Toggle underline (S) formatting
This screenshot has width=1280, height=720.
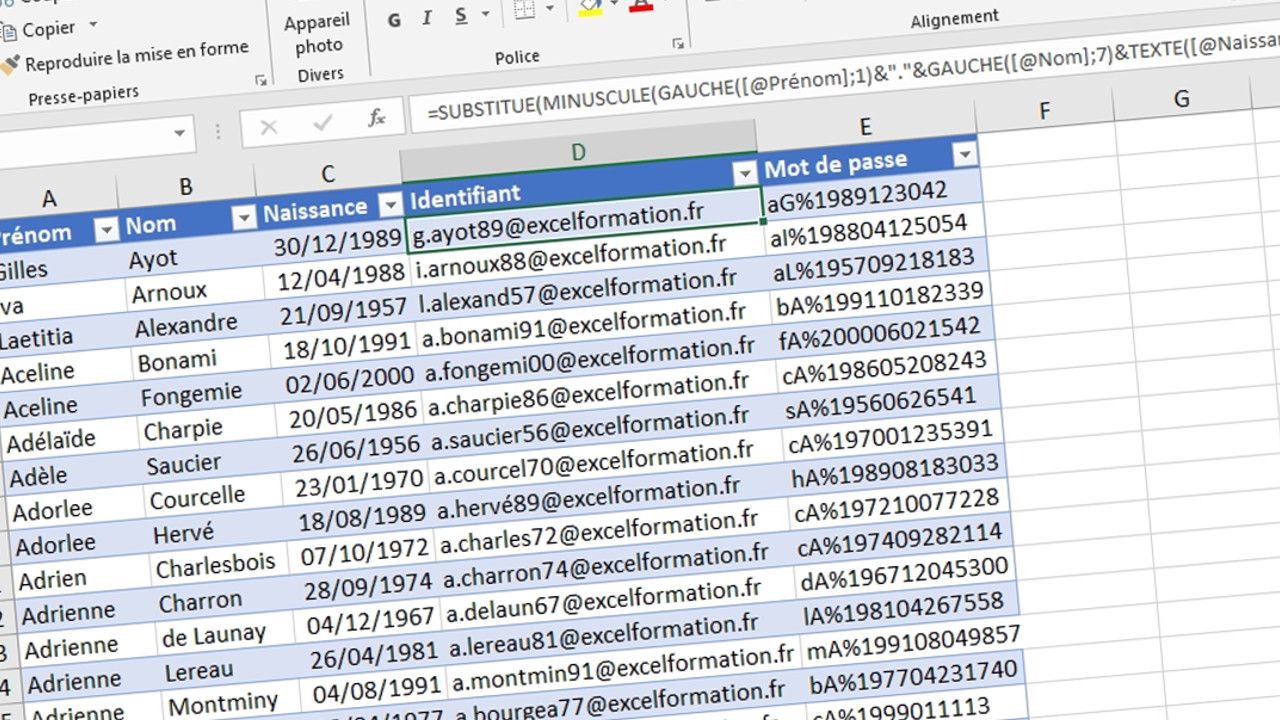(x=460, y=17)
